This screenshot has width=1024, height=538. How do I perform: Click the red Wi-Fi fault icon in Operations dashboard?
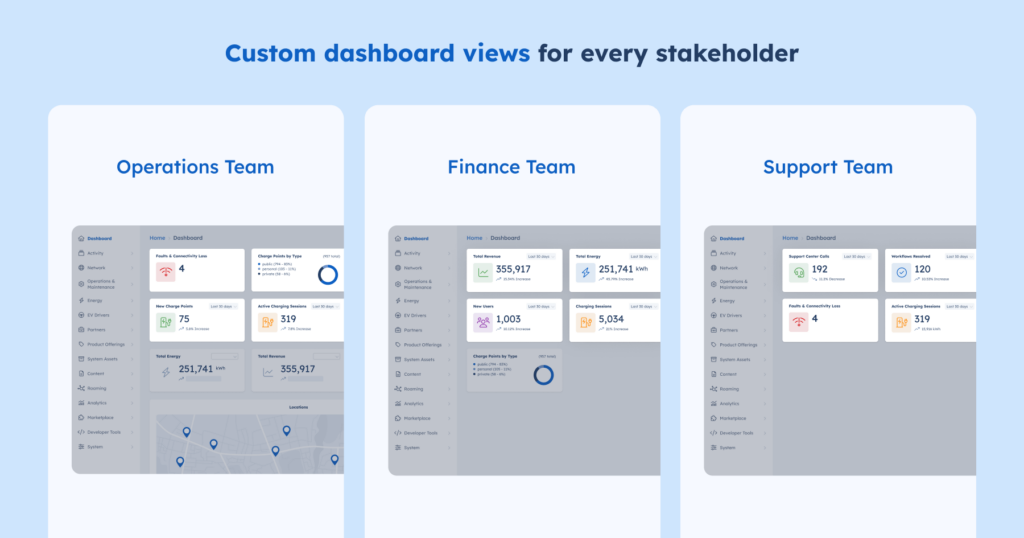tap(166, 272)
